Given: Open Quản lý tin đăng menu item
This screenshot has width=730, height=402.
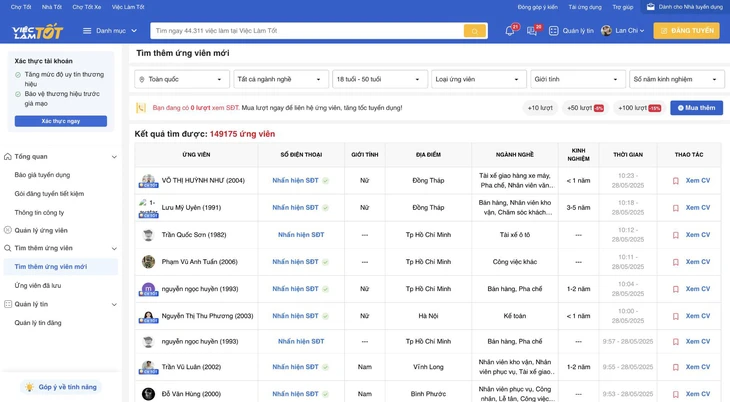Looking at the screenshot, I should (38, 323).
